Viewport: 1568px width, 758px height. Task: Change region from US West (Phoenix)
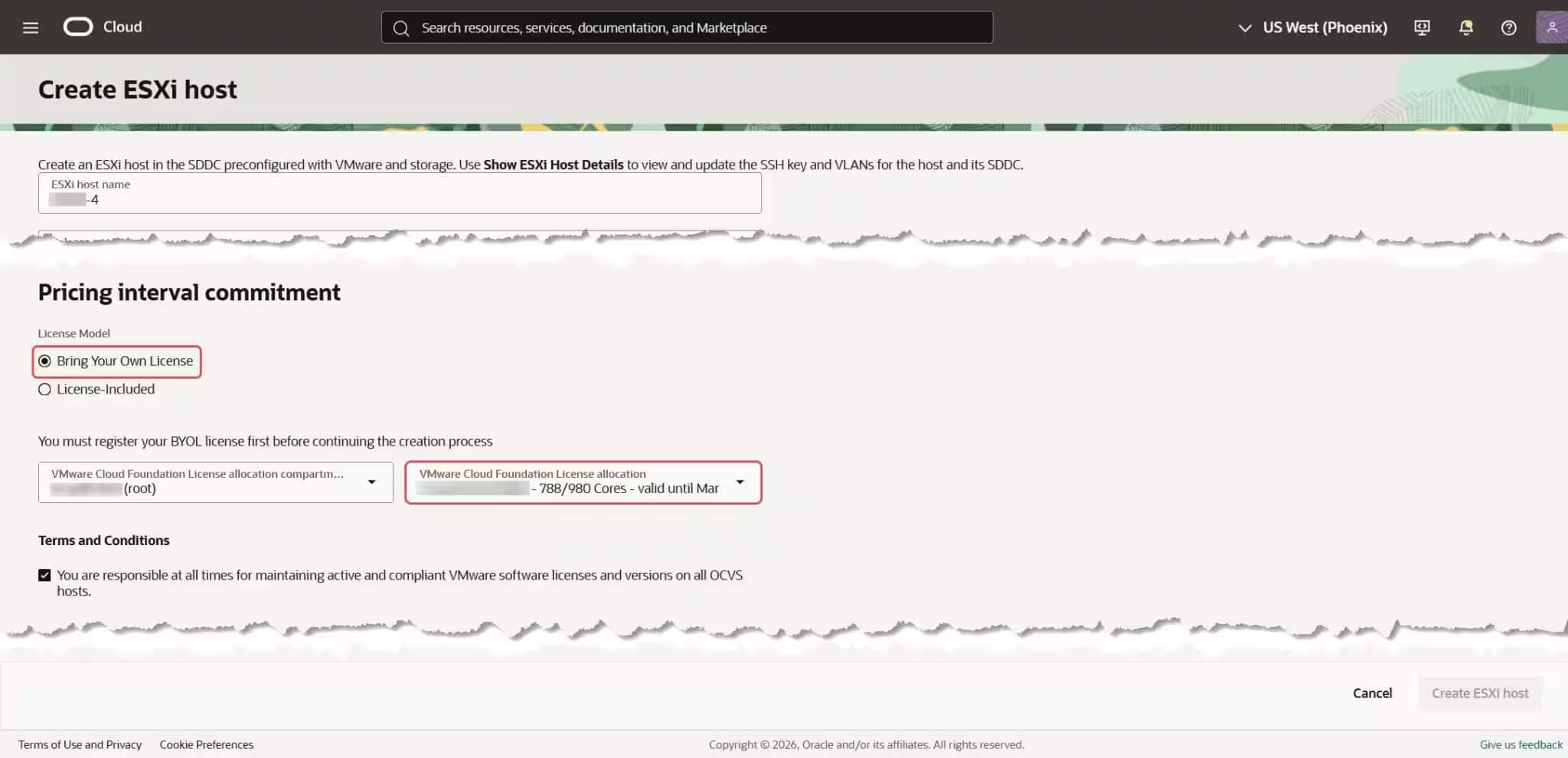(1325, 28)
